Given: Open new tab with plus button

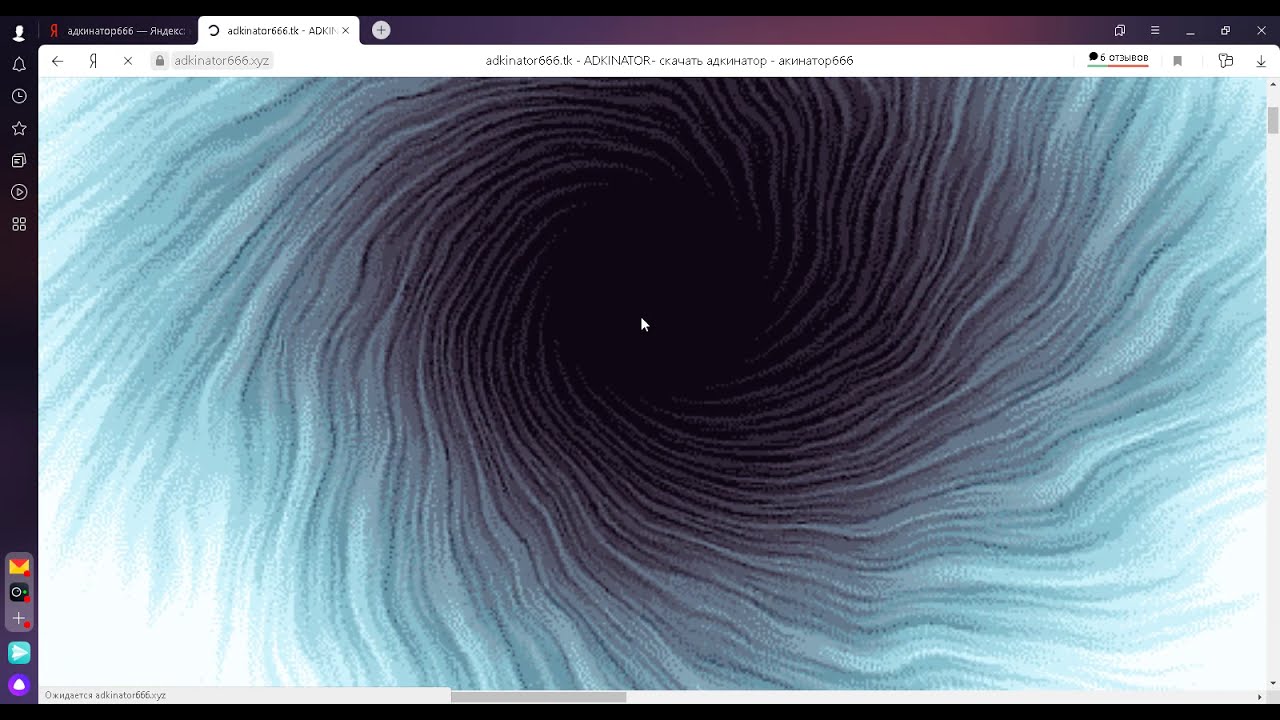Looking at the screenshot, I should [x=381, y=30].
